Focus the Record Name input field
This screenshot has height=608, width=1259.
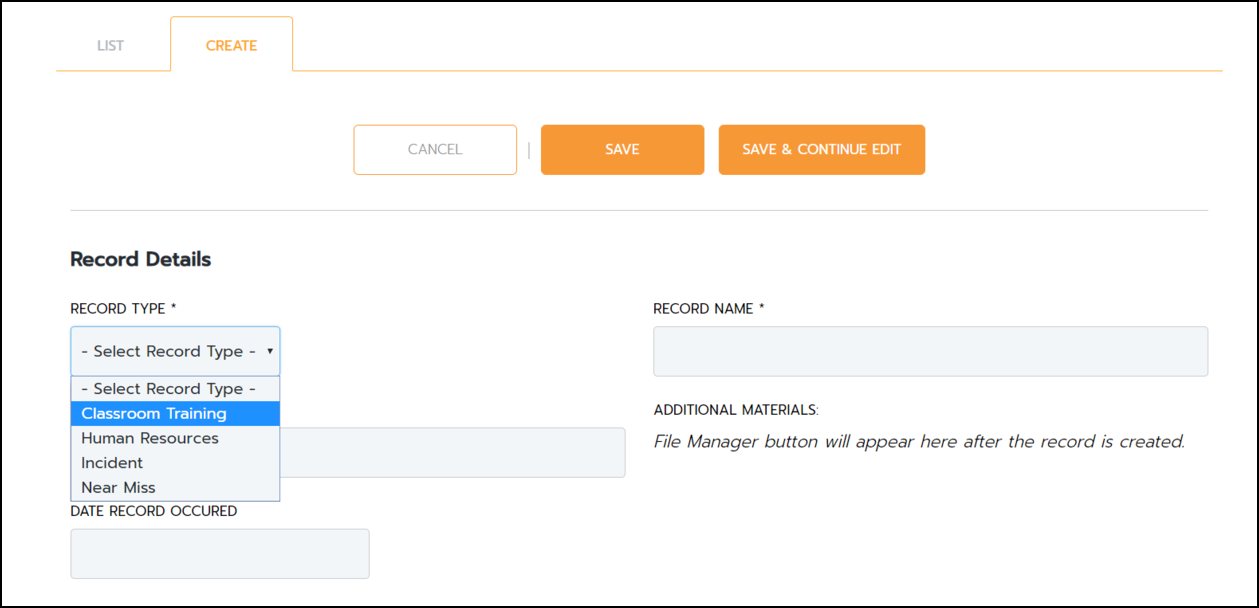coord(930,351)
